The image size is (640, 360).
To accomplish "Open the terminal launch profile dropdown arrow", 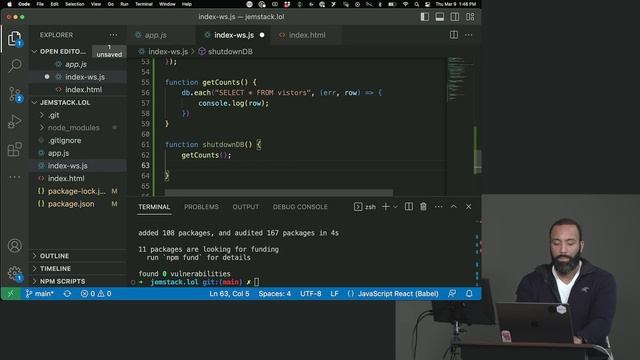I will click(x=395, y=207).
